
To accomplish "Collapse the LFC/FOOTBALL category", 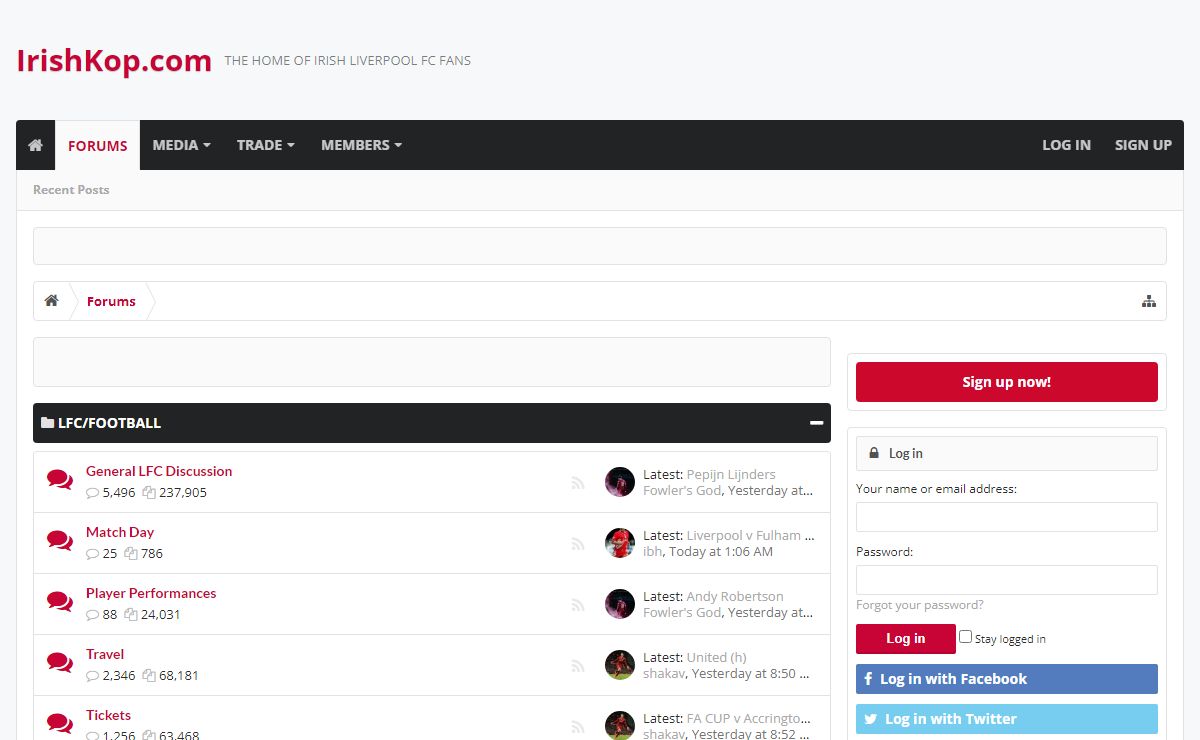I will [817, 423].
